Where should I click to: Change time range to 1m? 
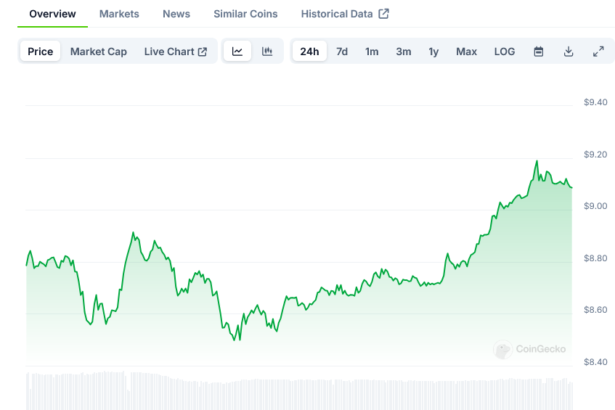point(372,52)
